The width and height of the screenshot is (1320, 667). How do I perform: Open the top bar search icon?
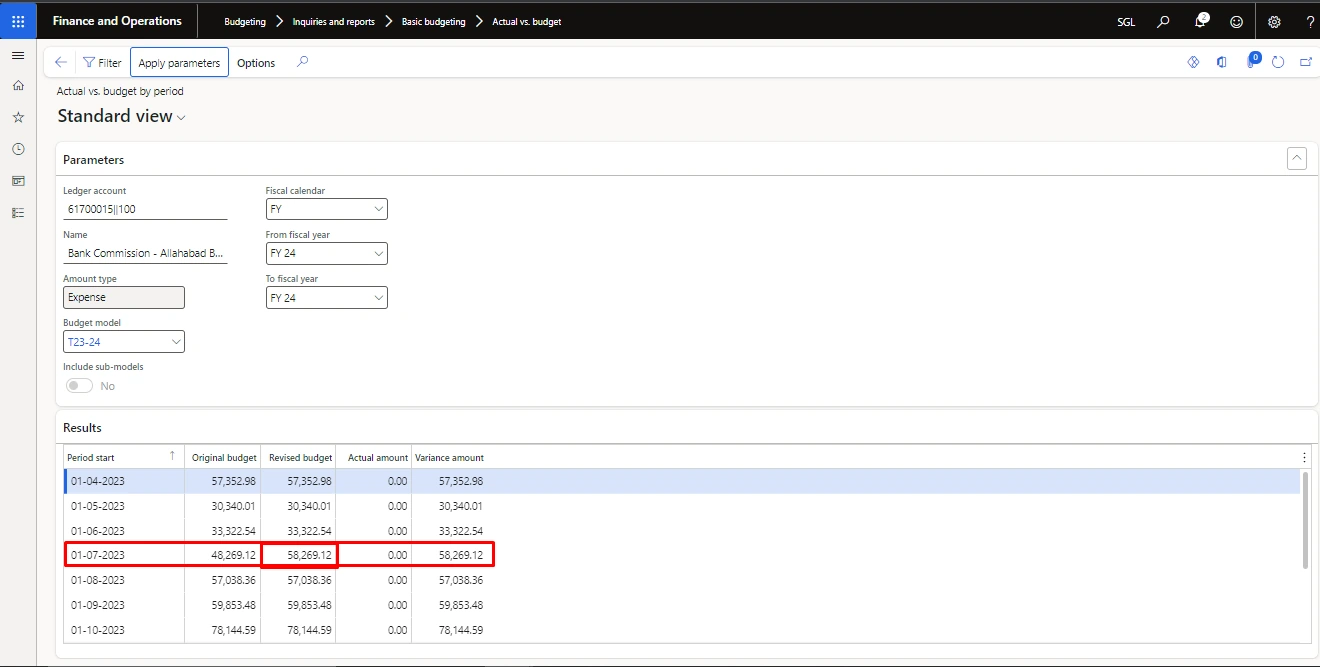point(1163,21)
